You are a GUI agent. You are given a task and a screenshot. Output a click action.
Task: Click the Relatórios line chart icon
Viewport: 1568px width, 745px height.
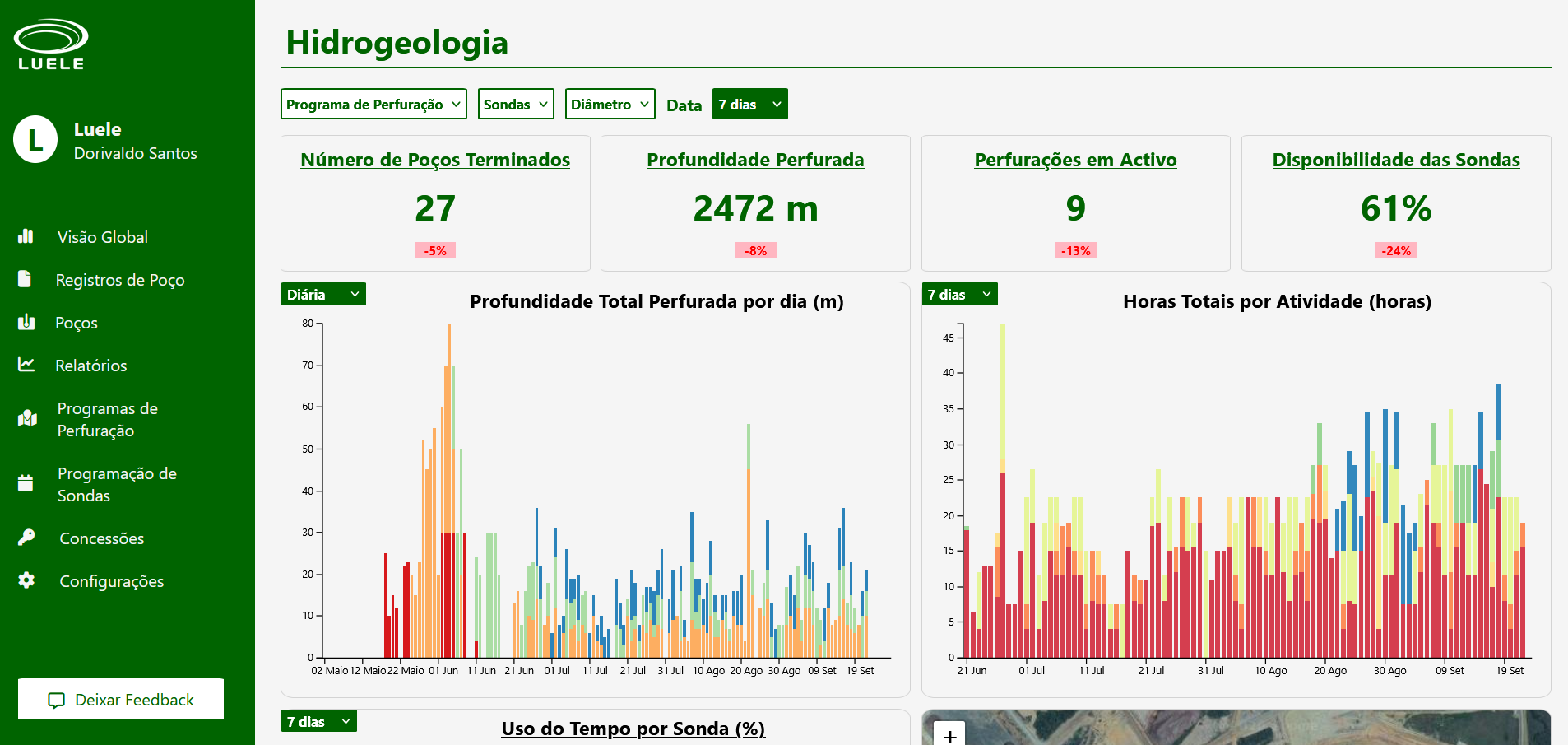26,365
